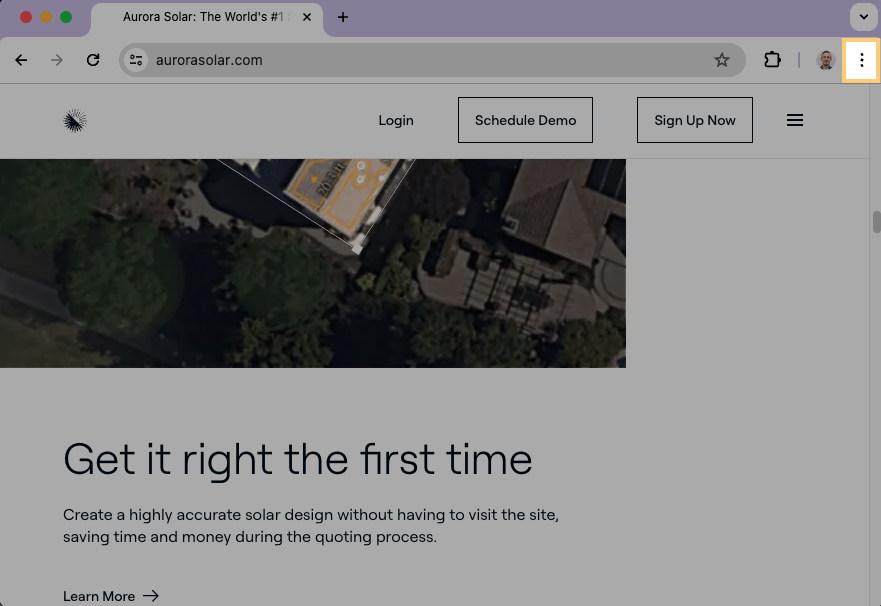The width and height of the screenshot is (881, 606).
Task: Click Login on the navigation bar
Action: pos(396,120)
